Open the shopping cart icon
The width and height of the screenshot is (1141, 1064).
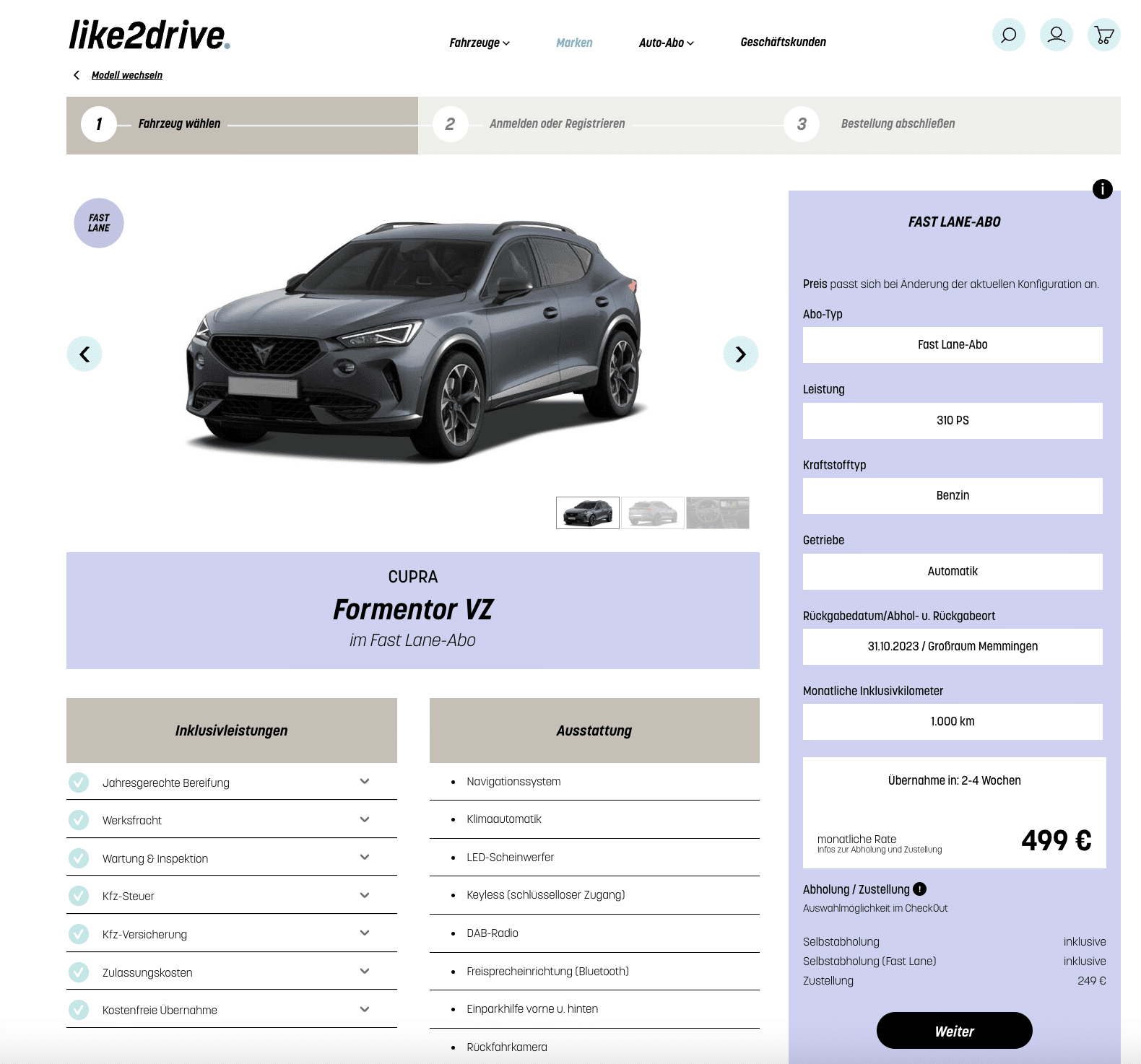(x=1104, y=35)
